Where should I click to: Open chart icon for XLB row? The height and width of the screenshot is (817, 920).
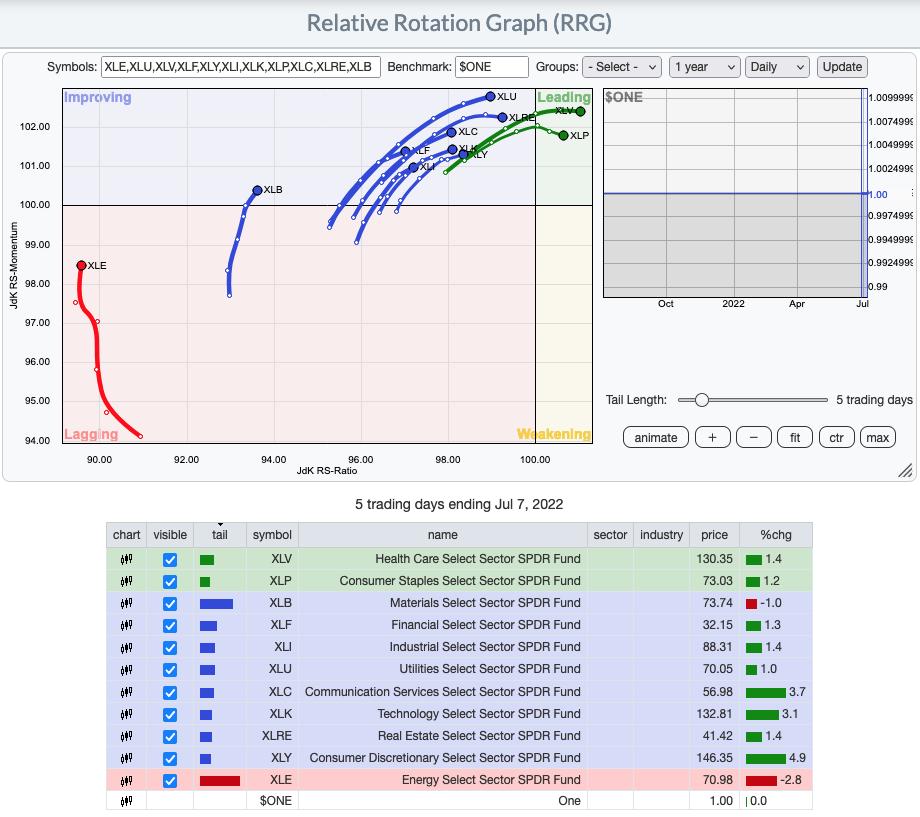click(x=126, y=603)
